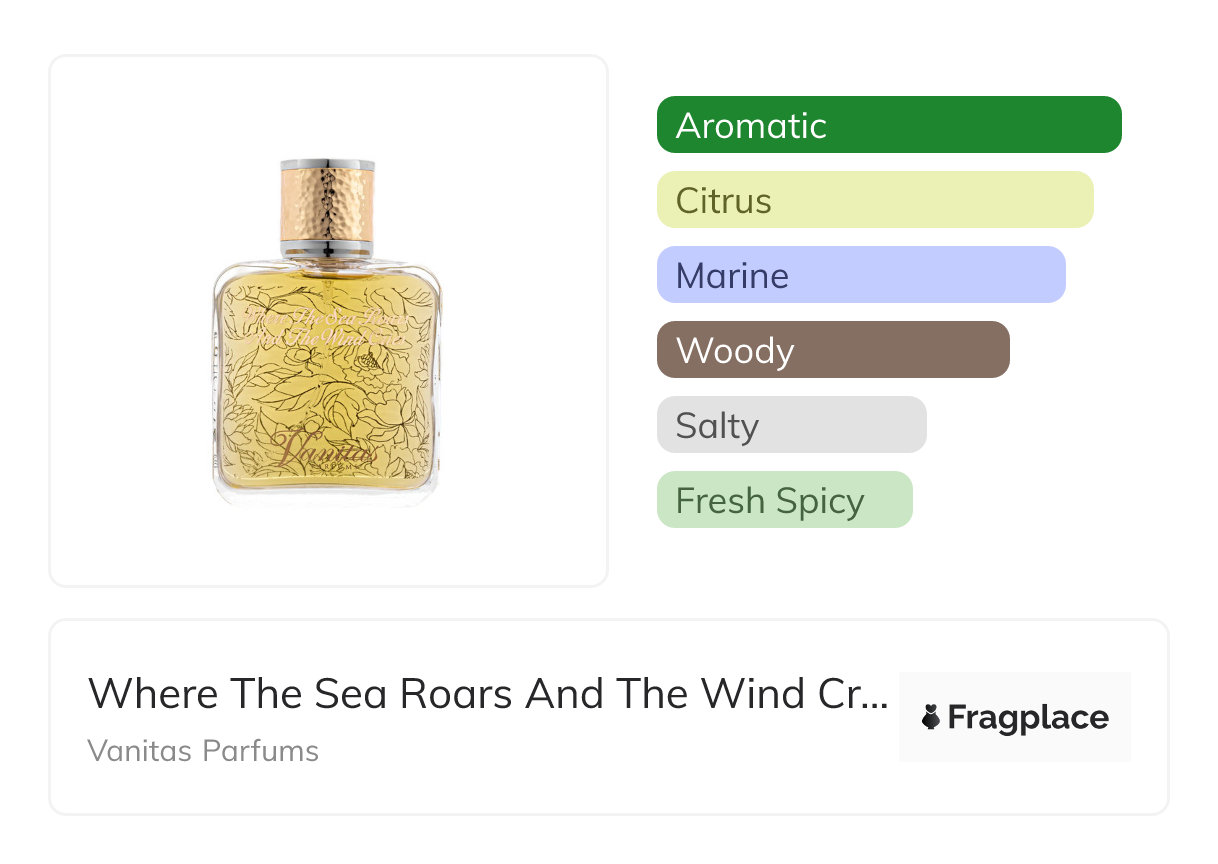
Task: Click the Fragplace perfume bottle logo icon
Action: pos(931,717)
